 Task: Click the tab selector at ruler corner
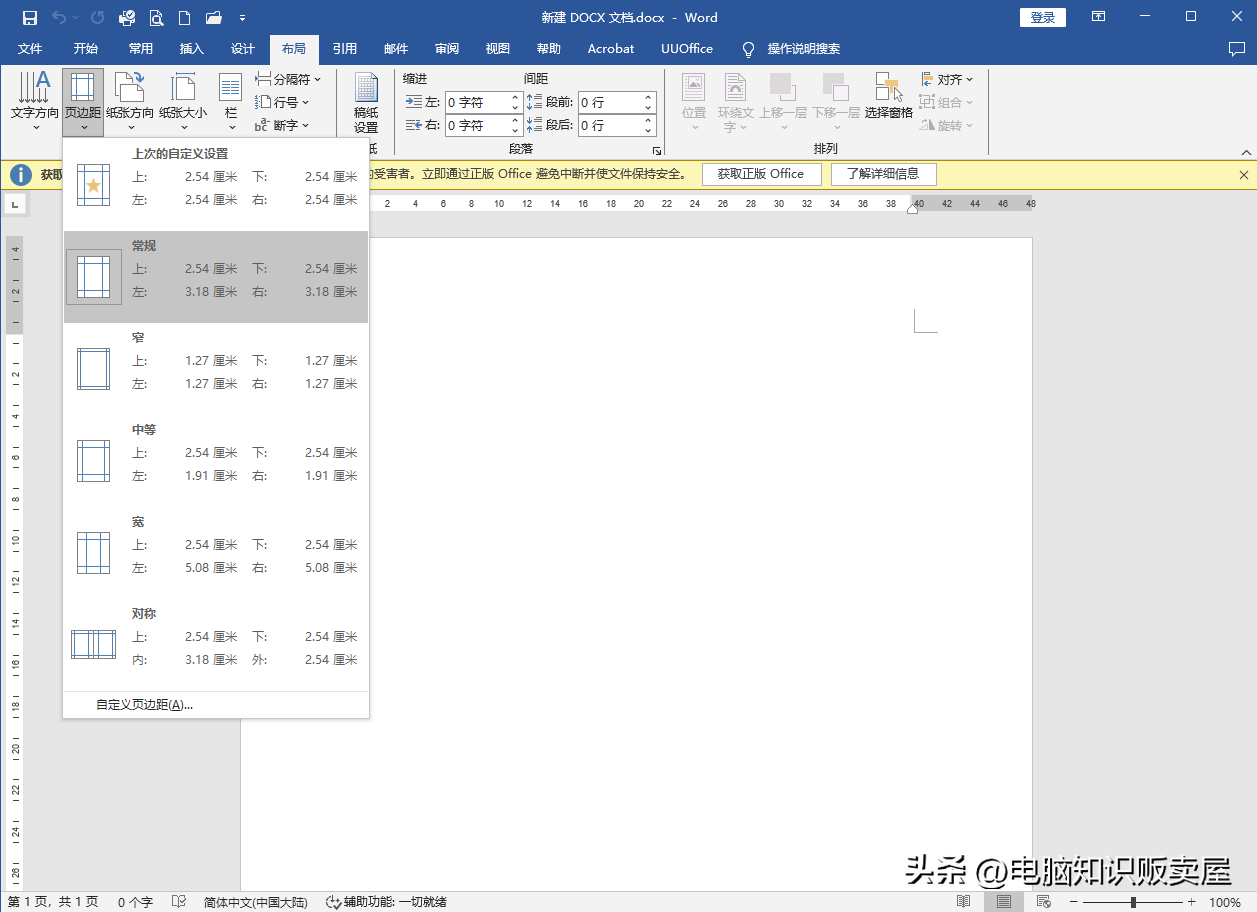coord(15,205)
